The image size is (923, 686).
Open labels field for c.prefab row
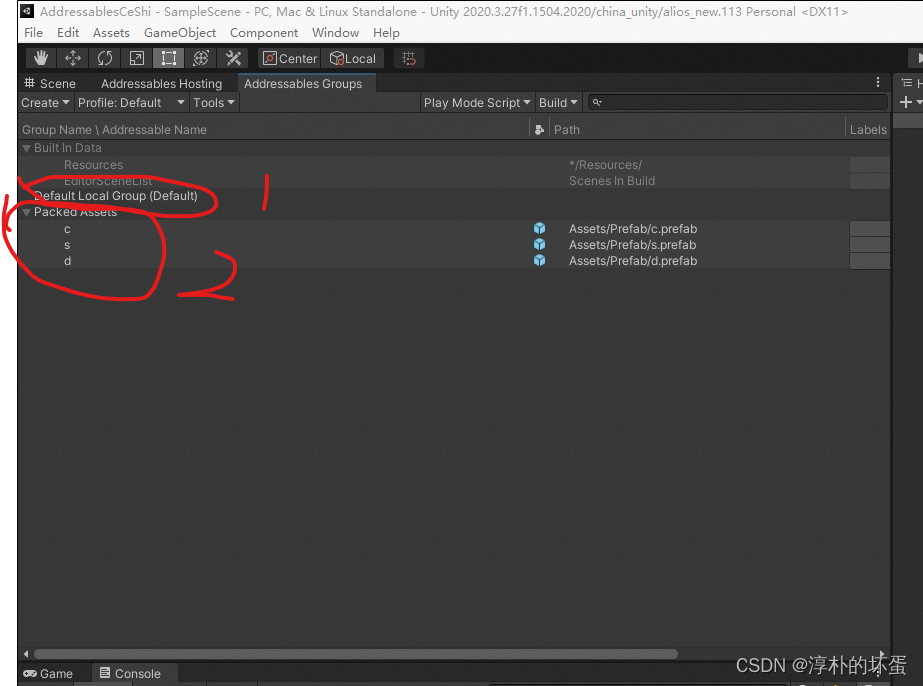coord(869,228)
